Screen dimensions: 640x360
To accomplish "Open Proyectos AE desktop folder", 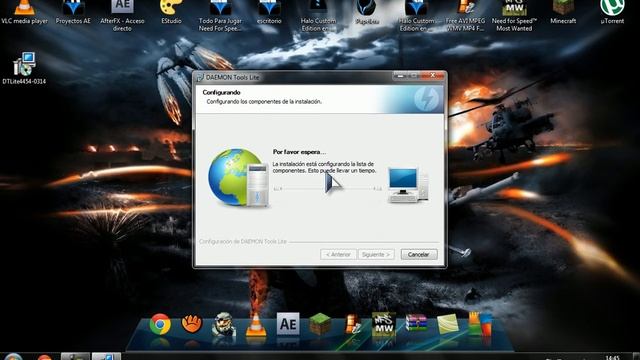I will (73, 11).
